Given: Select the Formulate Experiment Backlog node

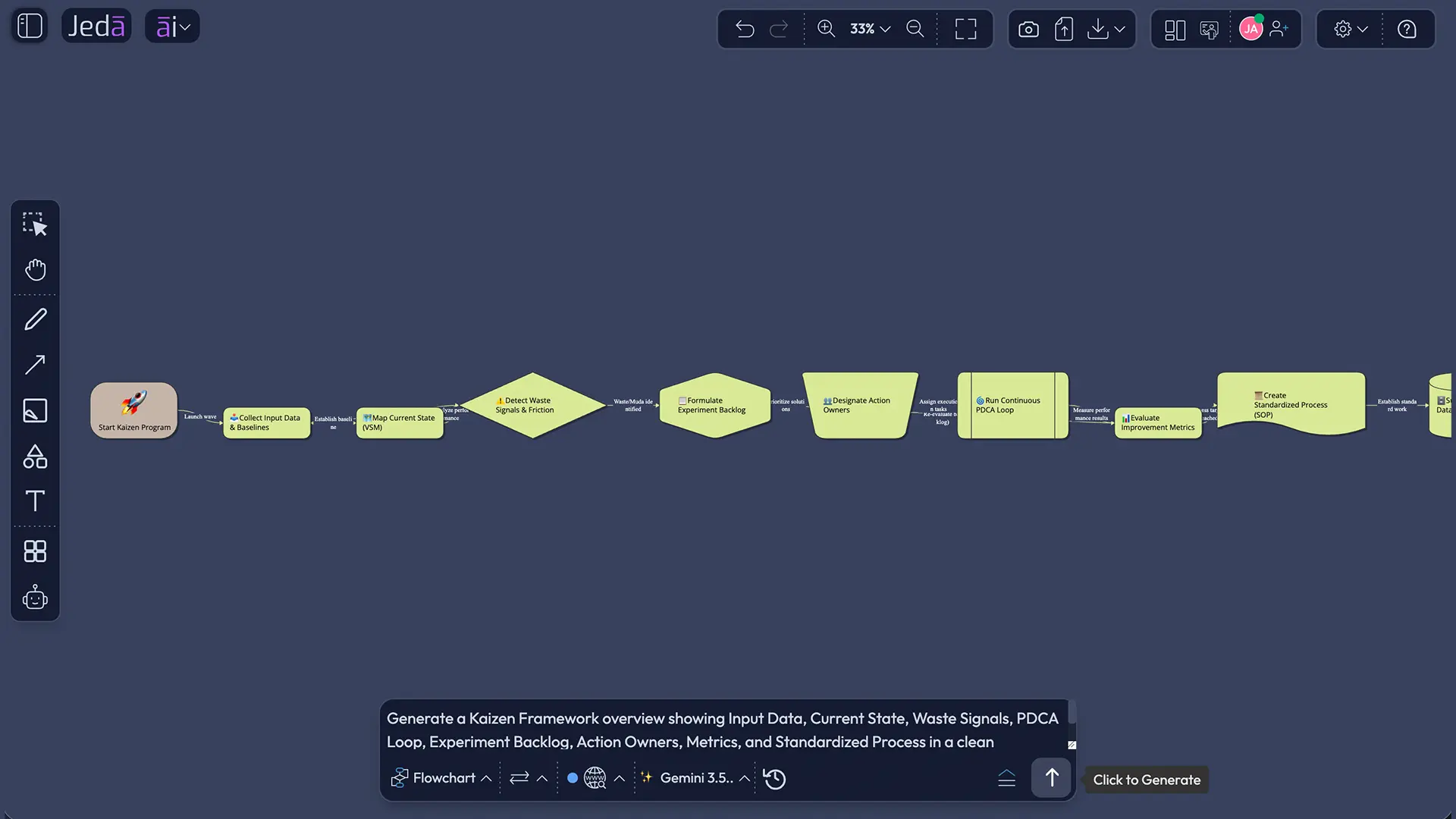Looking at the screenshot, I should [715, 405].
